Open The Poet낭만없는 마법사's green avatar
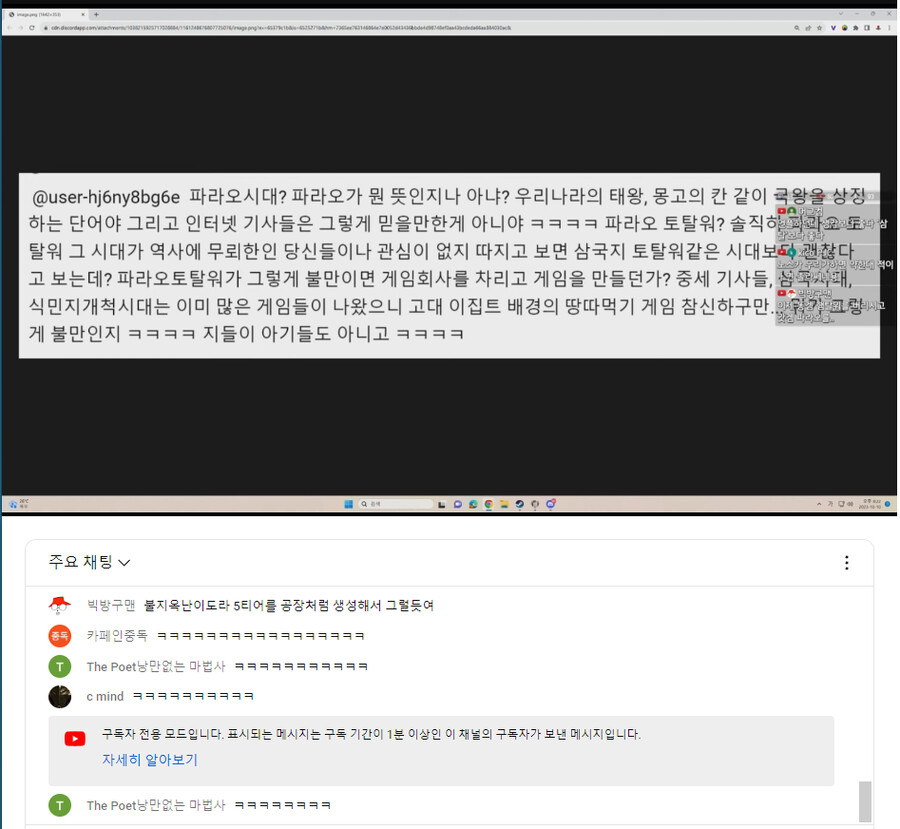Image resolution: width=900 pixels, height=829 pixels. click(59, 666)
